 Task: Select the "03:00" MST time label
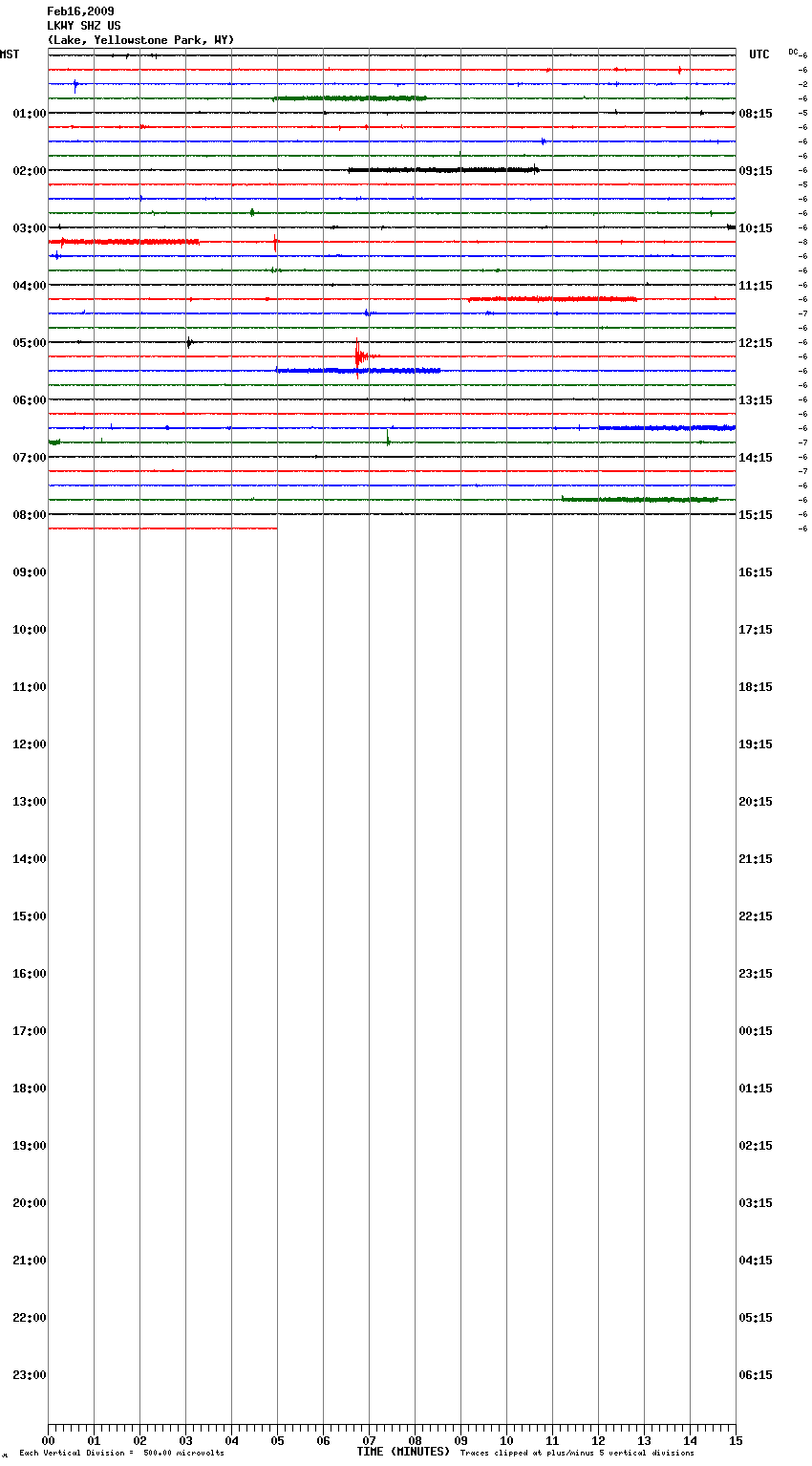[30, 228]
